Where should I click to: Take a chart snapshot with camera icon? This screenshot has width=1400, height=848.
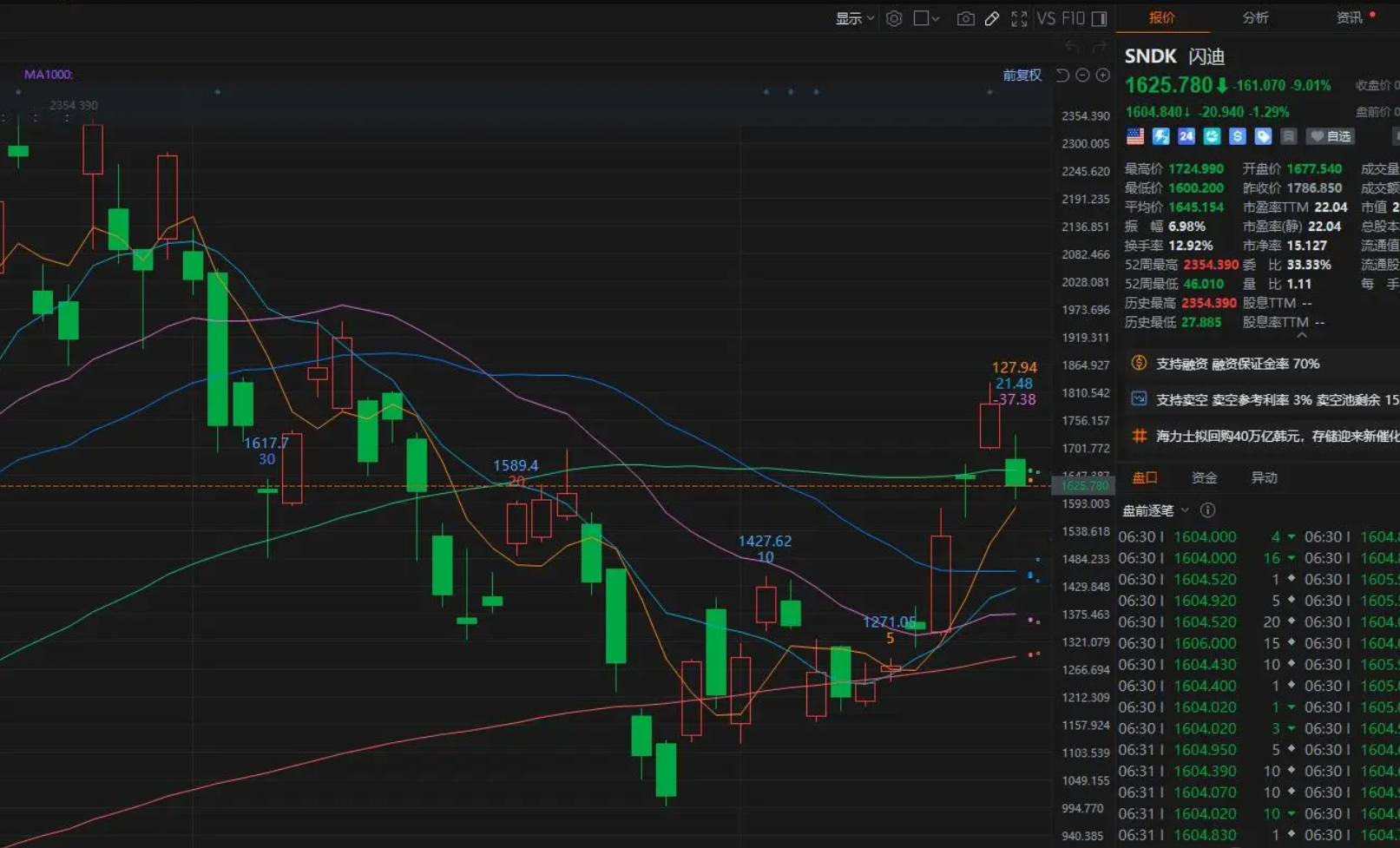coord(965,18)
